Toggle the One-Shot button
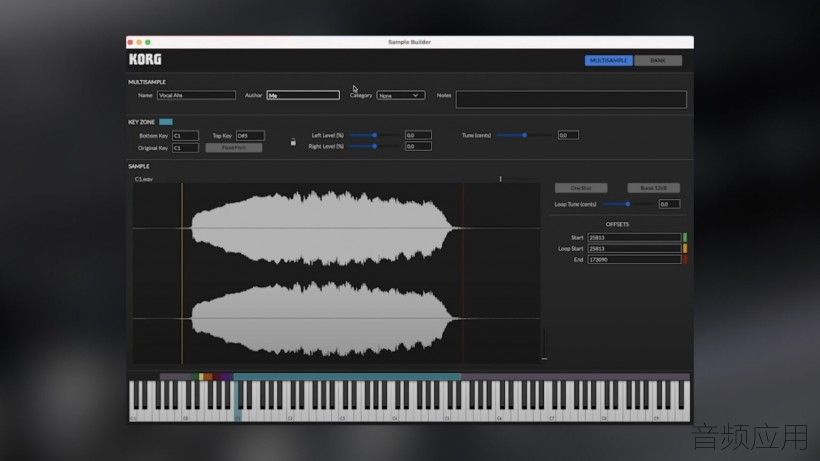The image size is (820, 461). 581,188
